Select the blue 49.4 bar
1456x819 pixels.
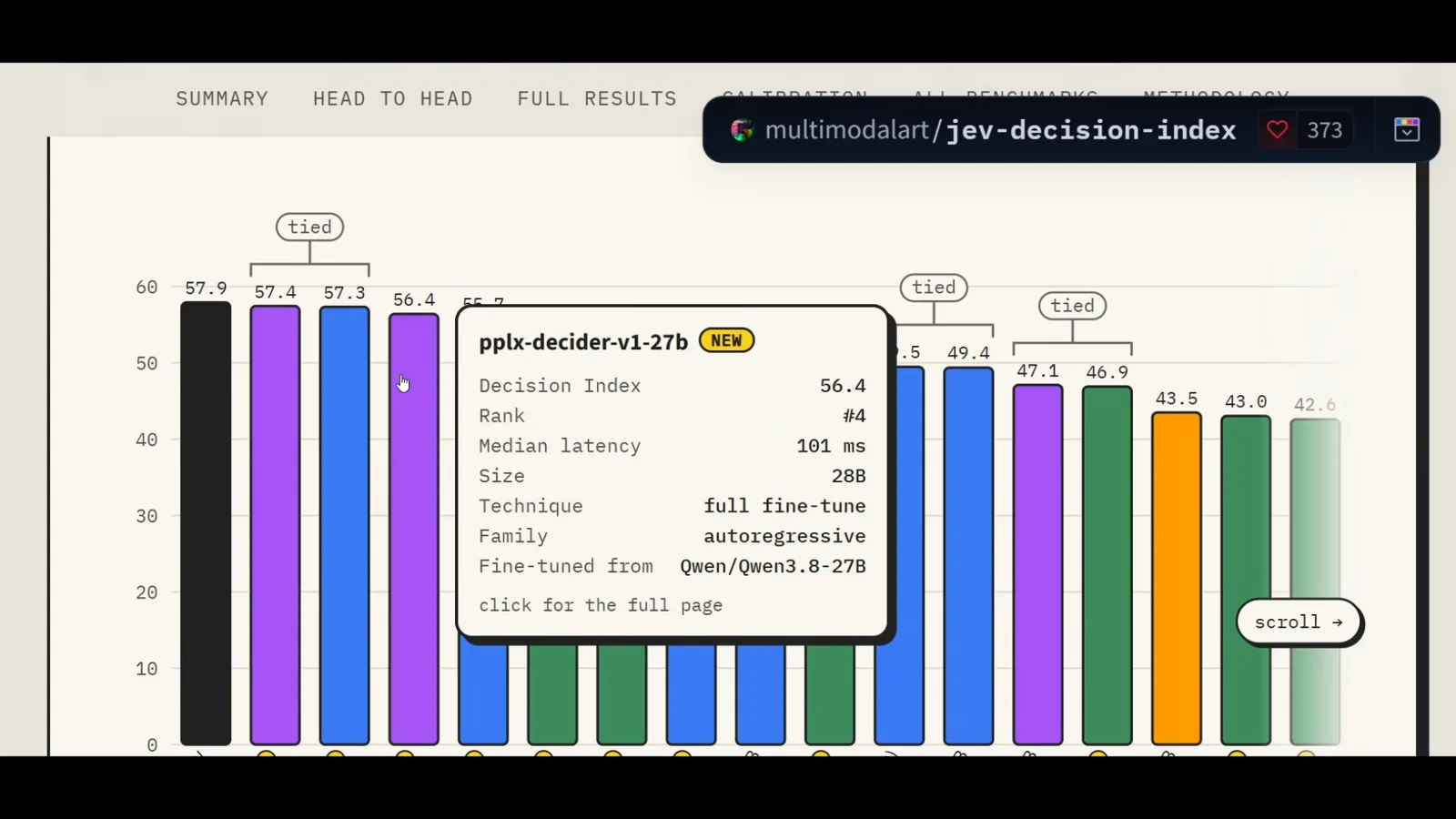point(968,556)
